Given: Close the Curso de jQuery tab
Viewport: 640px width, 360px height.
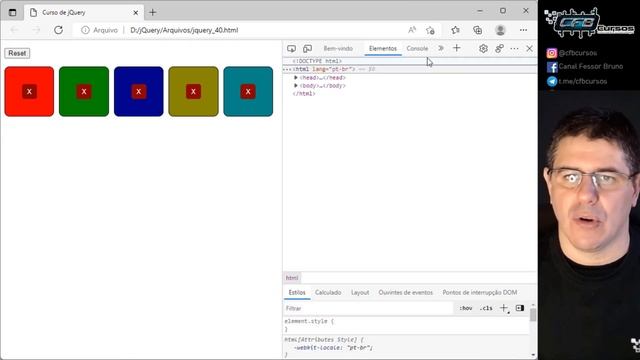Looking at the screenshot, I should coord(136,13).
